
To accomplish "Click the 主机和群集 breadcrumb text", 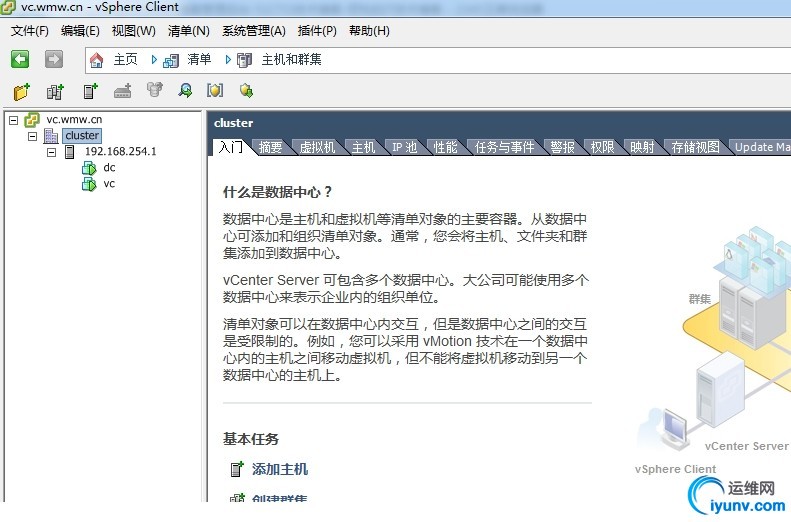I will click(x=292, y=60).
